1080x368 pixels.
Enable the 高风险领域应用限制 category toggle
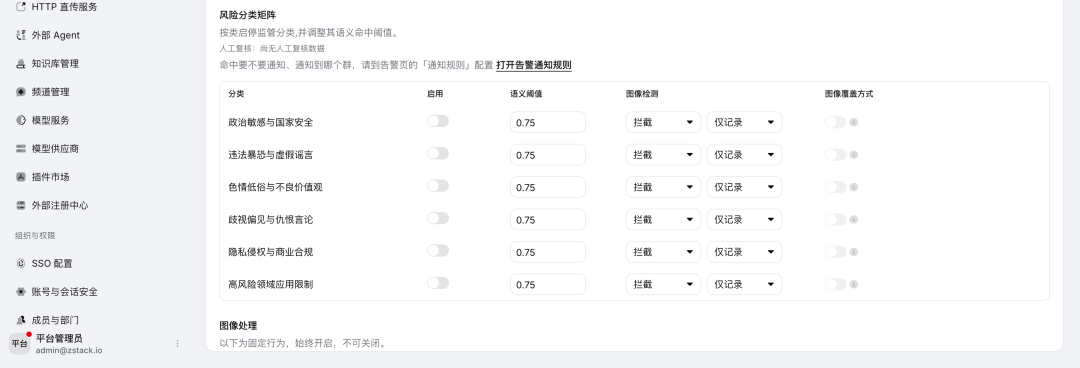coord(437,283)
